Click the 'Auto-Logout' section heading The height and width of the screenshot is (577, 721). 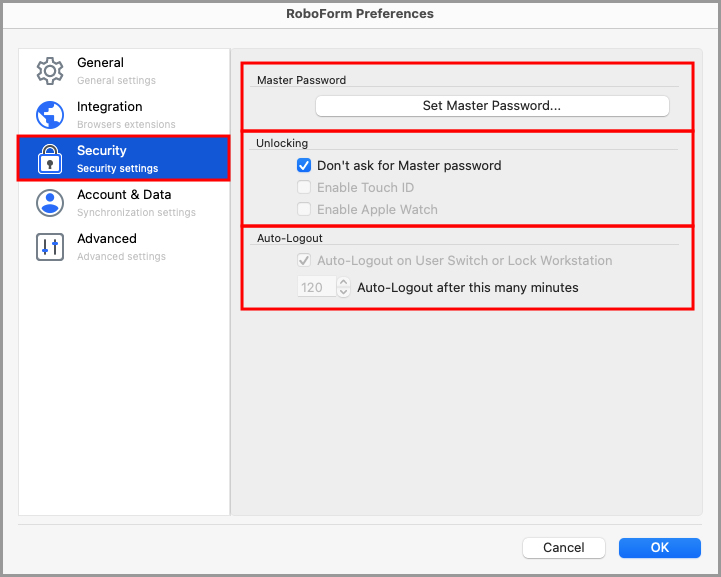coord(290,238)
